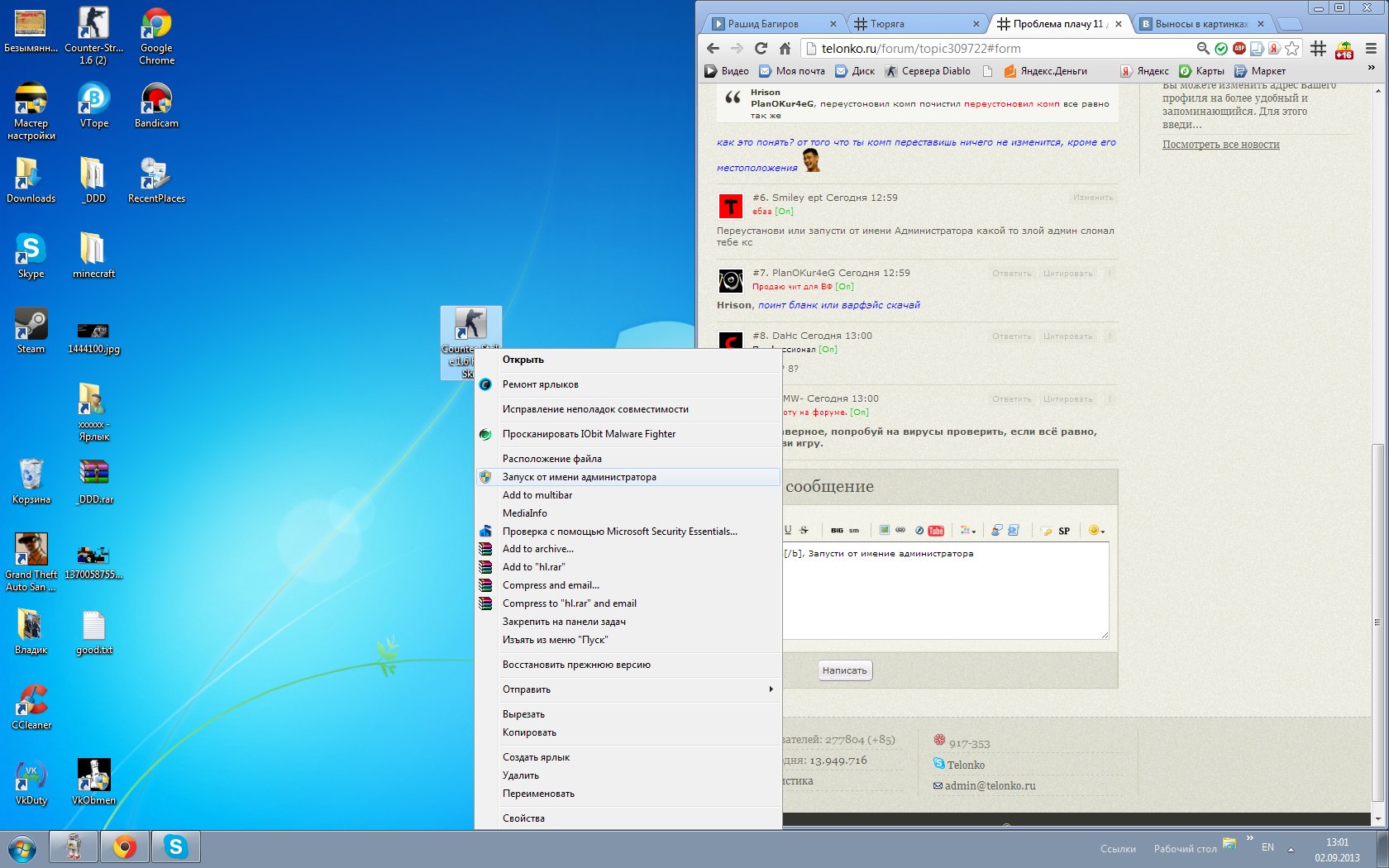Image resolution: width=1389 pixels, height=868 pixels.
Task: Choose Add to "hl.rar" menu item
Action: [628, 567]
